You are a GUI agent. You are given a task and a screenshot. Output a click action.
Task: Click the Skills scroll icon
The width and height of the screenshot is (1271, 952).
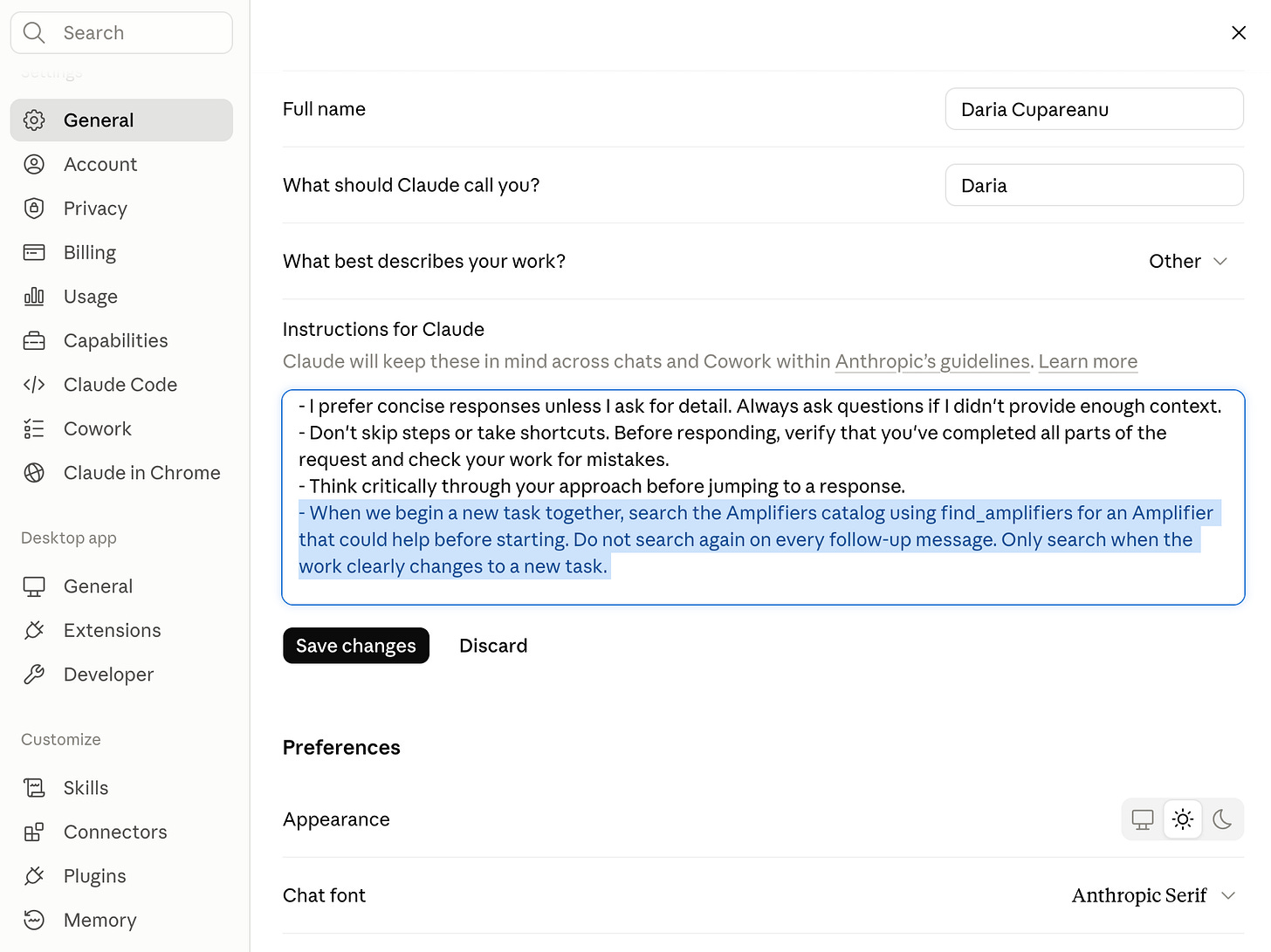click(x=34, y=788)
